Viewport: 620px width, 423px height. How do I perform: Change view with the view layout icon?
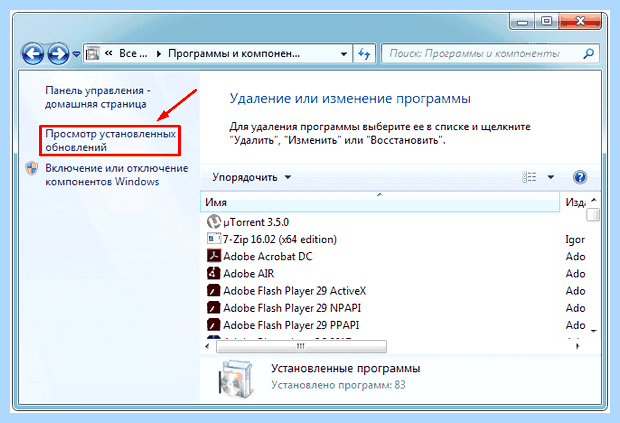tap(529, 177)
